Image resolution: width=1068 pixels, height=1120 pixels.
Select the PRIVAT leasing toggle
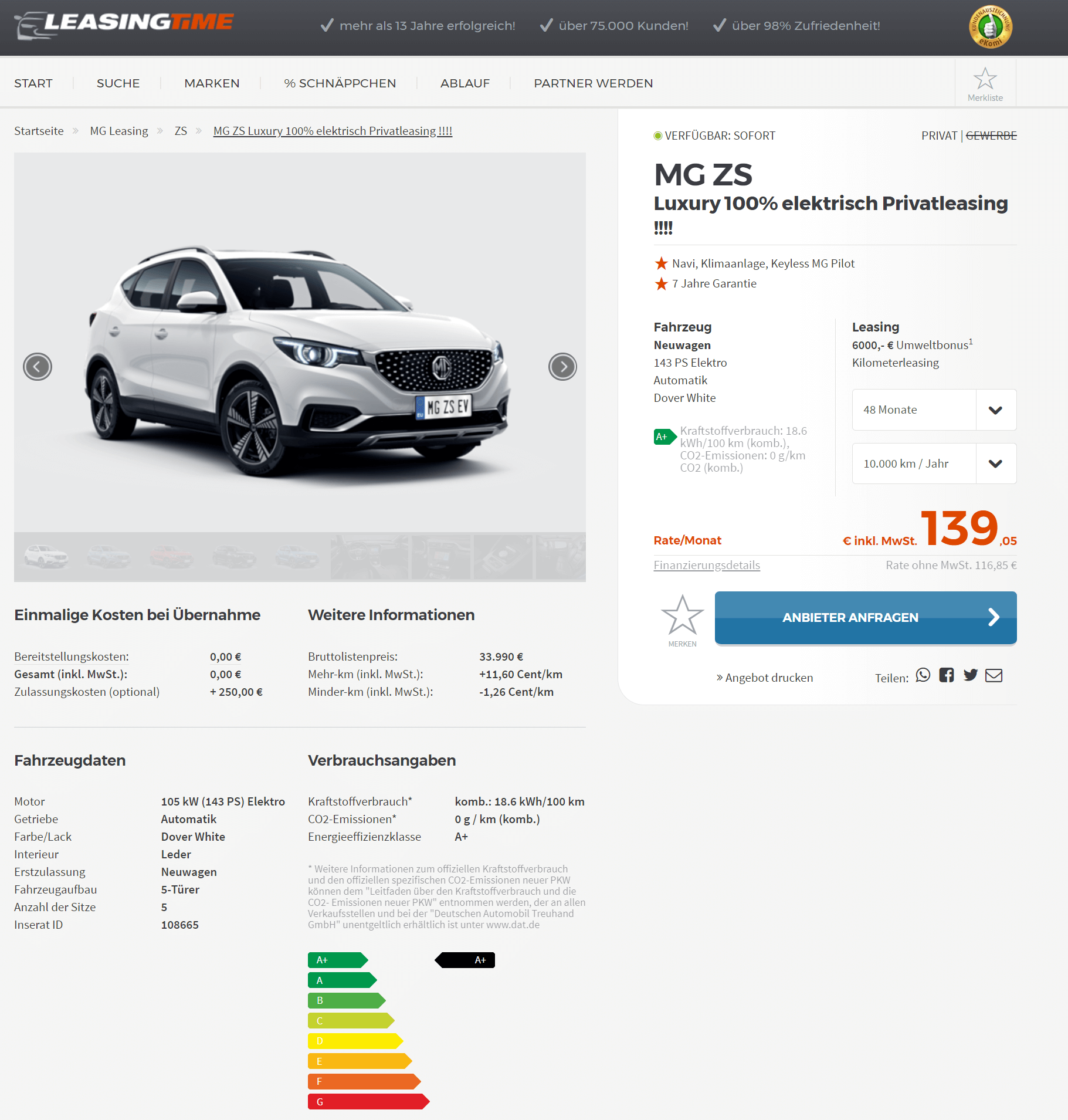939,136
